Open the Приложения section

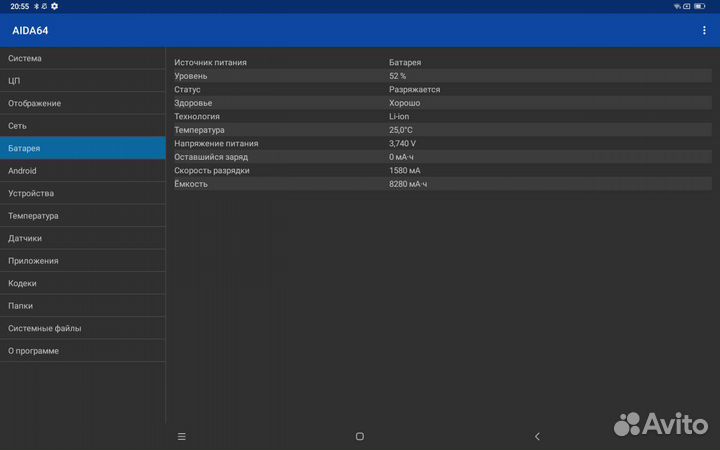tap(83, 261)
